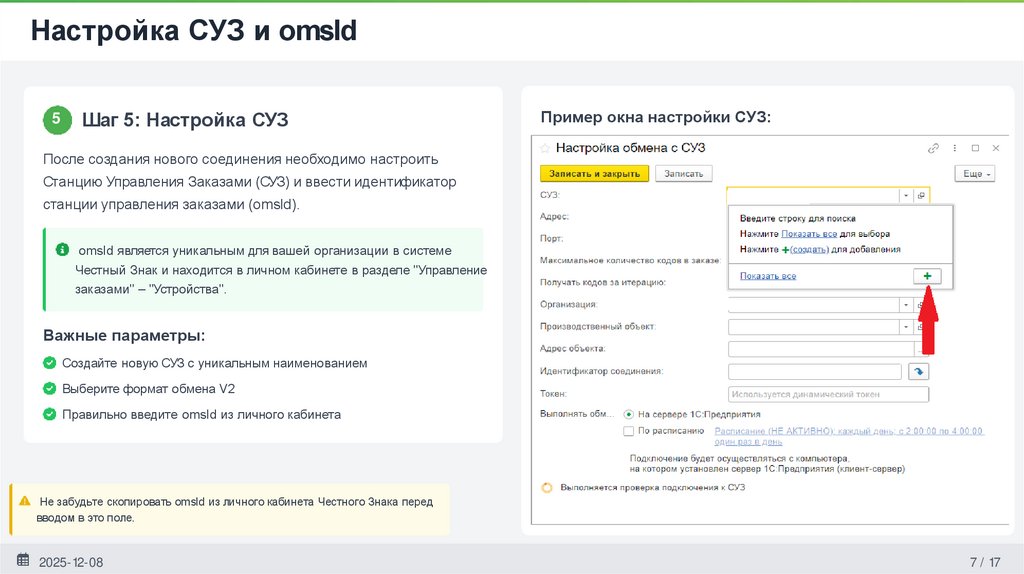The image size is (1024, 574).
Task: Open the Расписание (НЕ АКТИВНО) schedule link
Action: pyautogui.click(x=848, y=436)
